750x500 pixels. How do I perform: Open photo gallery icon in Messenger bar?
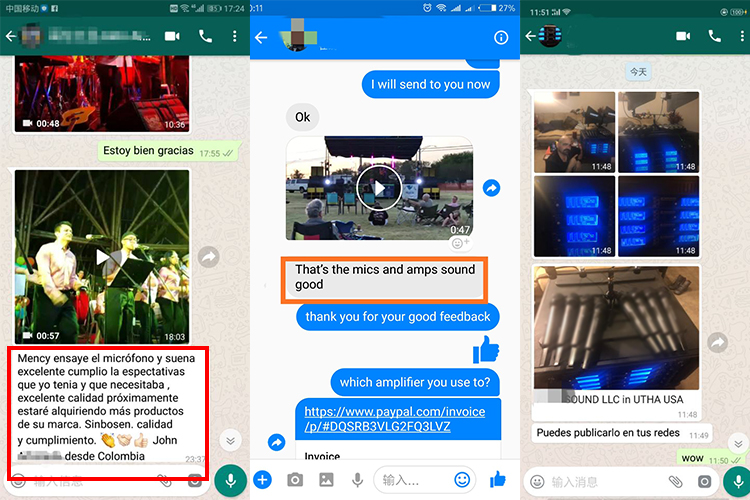(326, 479)
